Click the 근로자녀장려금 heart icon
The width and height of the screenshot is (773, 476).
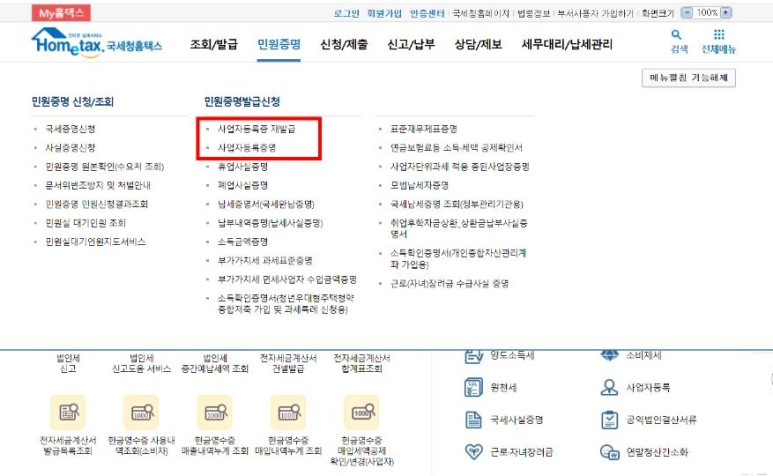click(474, 452)
